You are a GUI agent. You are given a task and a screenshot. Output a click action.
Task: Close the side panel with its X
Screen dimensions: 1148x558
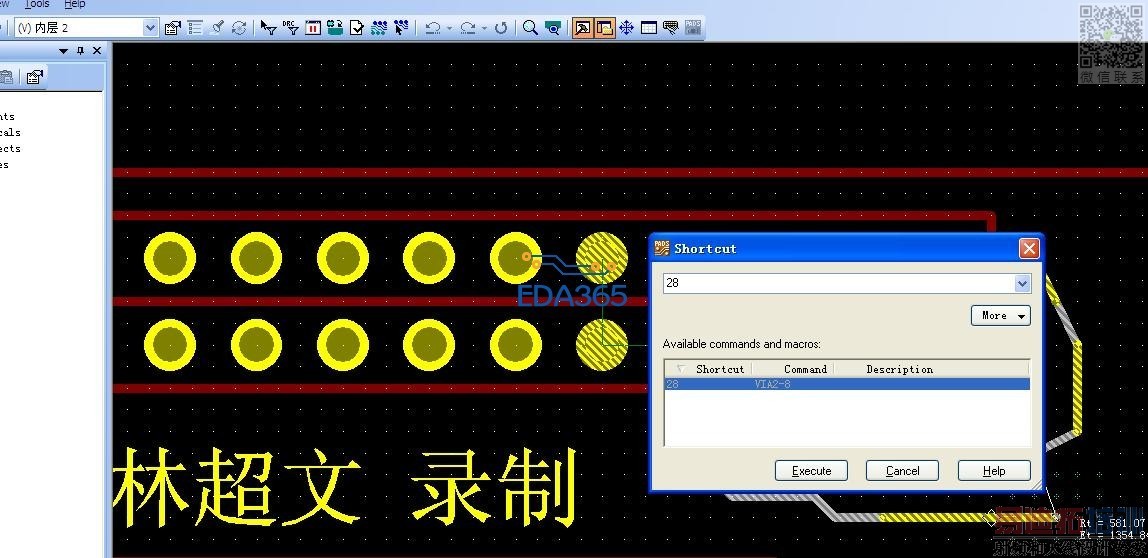click(x=97, y=51)
